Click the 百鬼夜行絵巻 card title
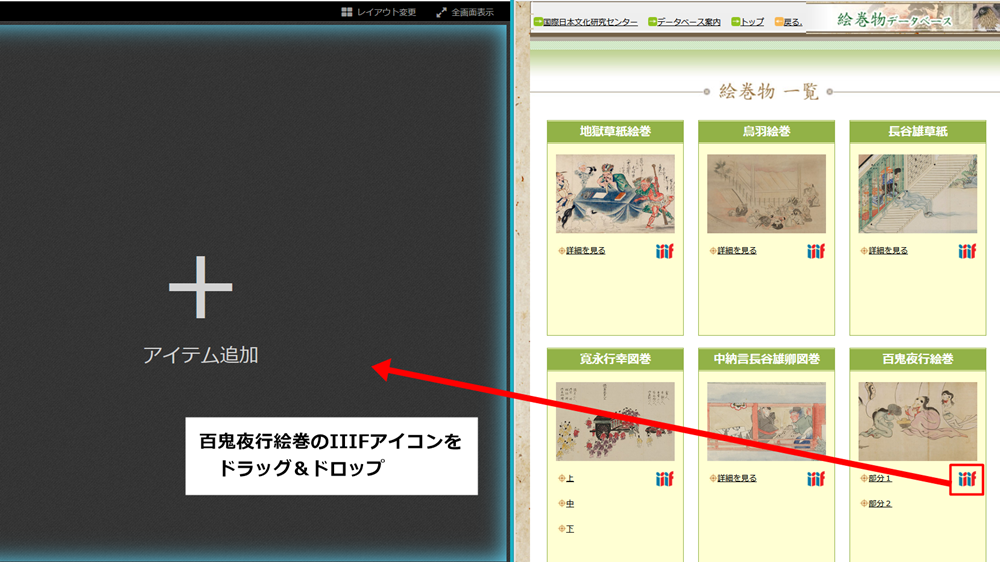The image size is (1000, 562). click(917, 359)
